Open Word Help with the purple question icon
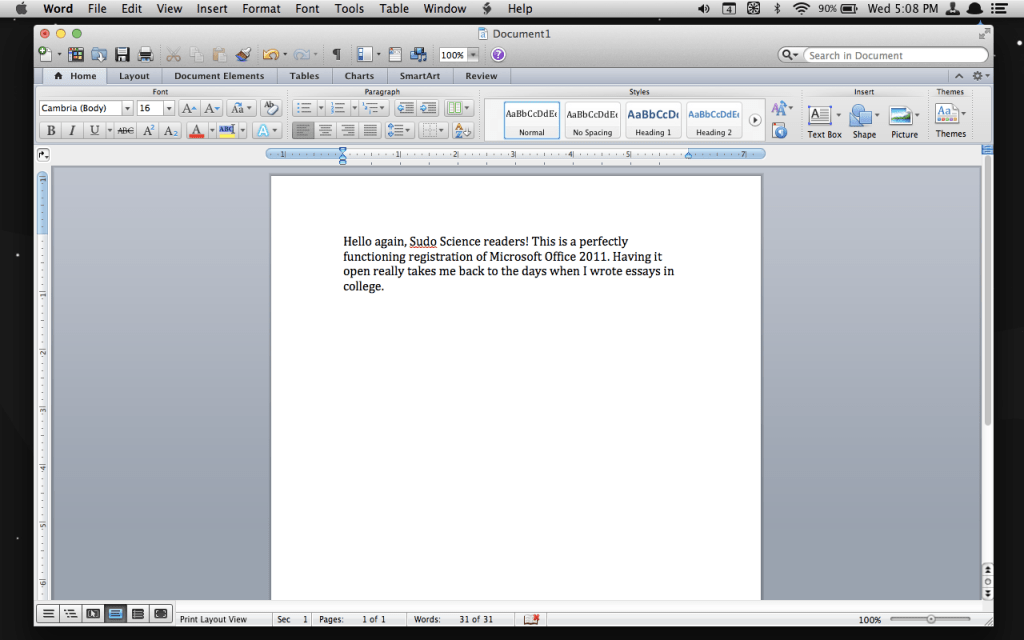 (x=498, y=54)
